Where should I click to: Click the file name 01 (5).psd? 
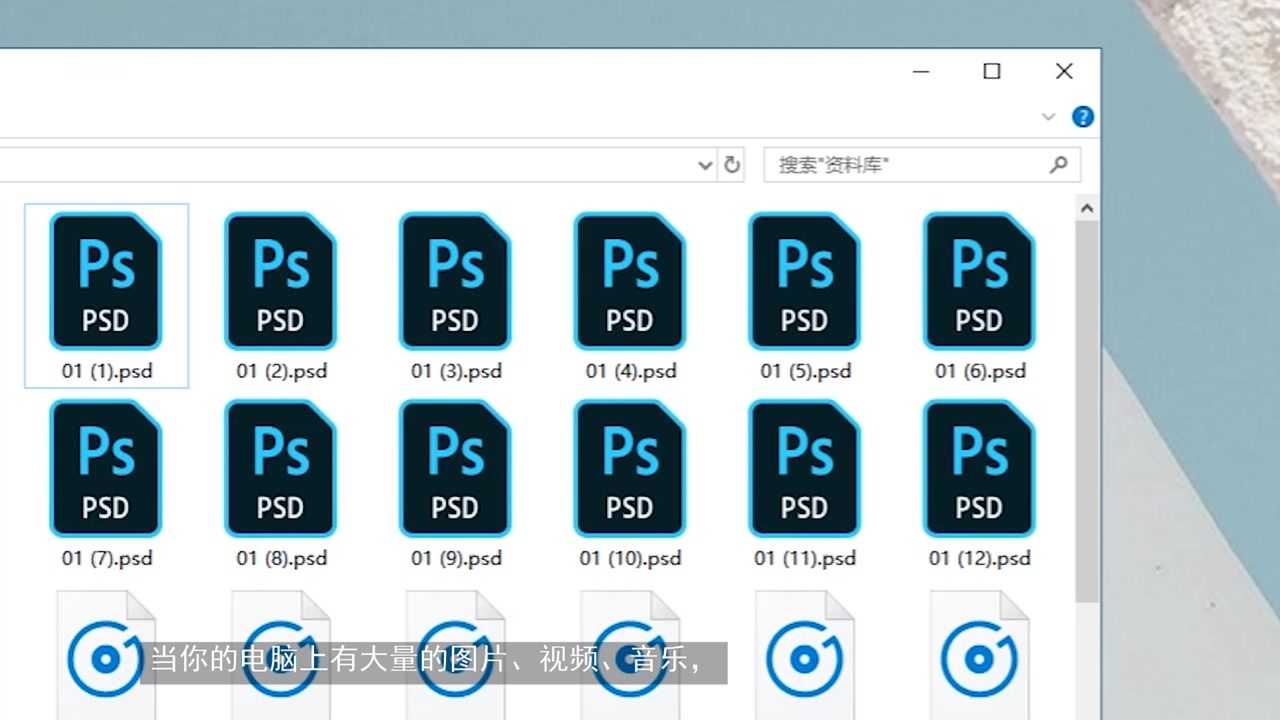(805, 371)
